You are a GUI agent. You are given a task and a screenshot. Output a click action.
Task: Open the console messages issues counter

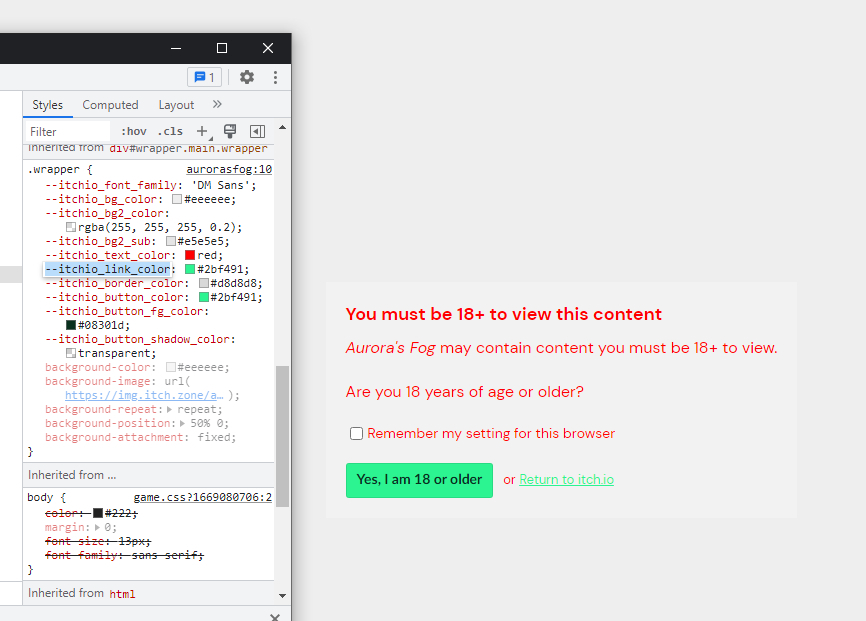[204, 77]
